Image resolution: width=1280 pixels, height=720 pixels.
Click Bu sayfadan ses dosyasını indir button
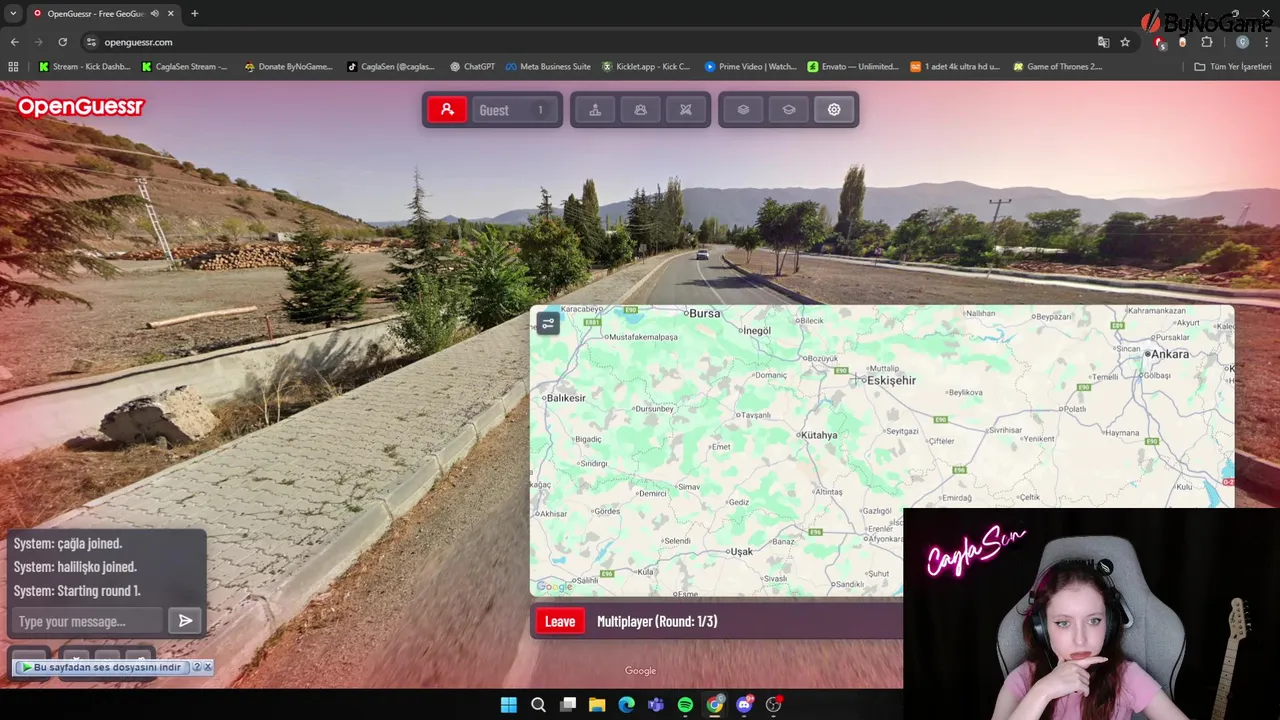pos(102,667)
